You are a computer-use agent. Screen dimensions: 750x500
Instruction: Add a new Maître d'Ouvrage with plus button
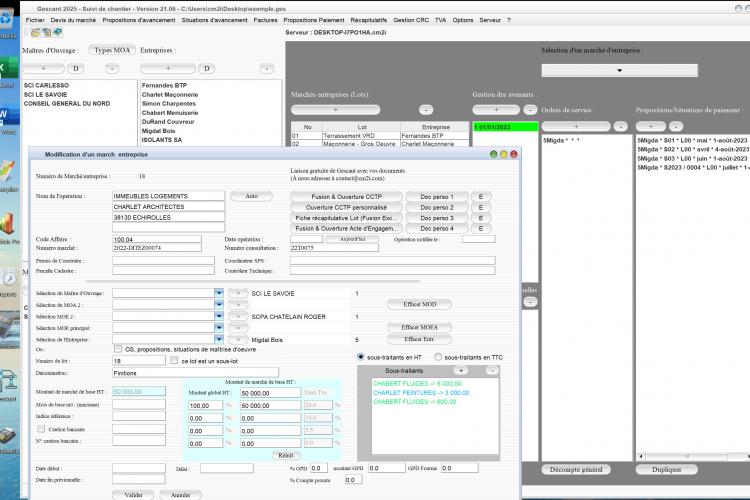43,68
